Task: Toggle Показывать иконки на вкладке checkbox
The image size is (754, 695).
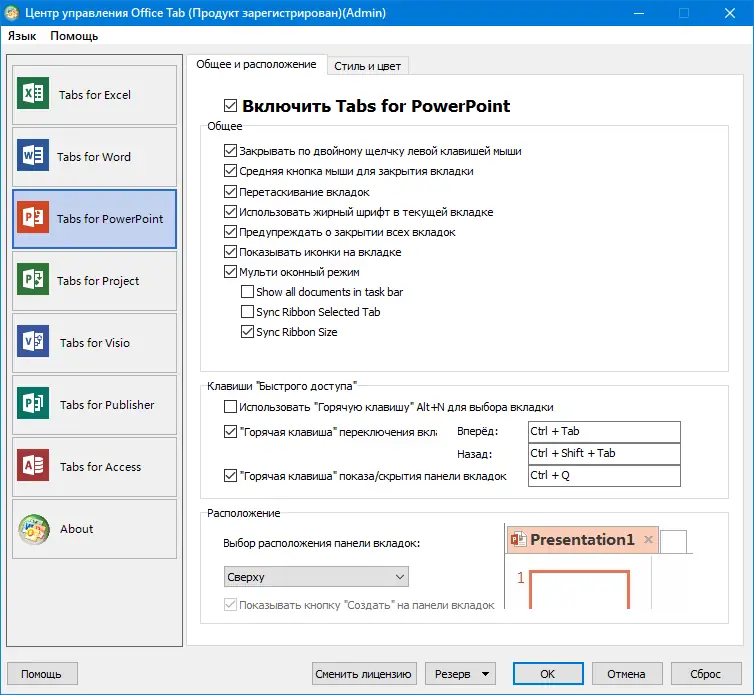Action: pyautogui.click(x=230, y=252)
